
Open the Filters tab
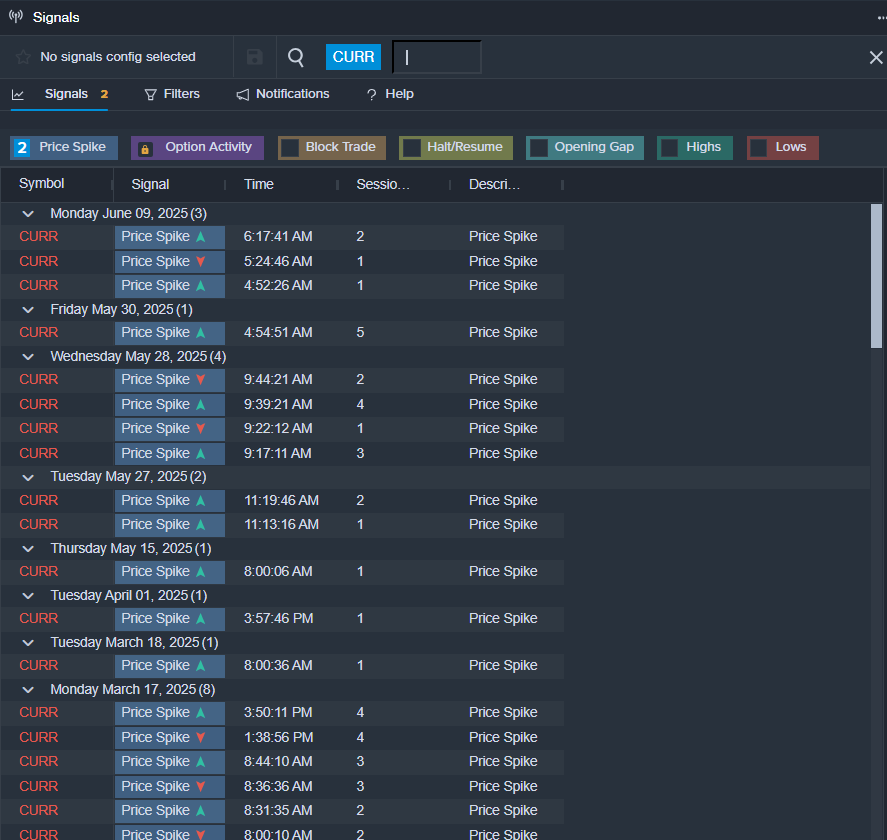click(x=182, y=94)
